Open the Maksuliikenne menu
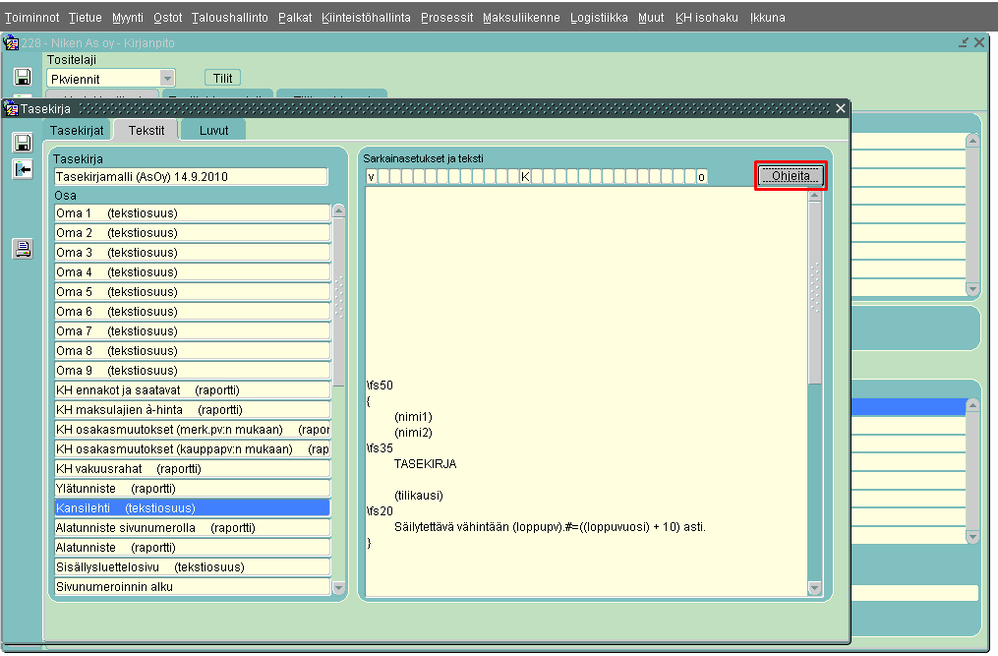The image size is (998, 656). pos(521,18)
